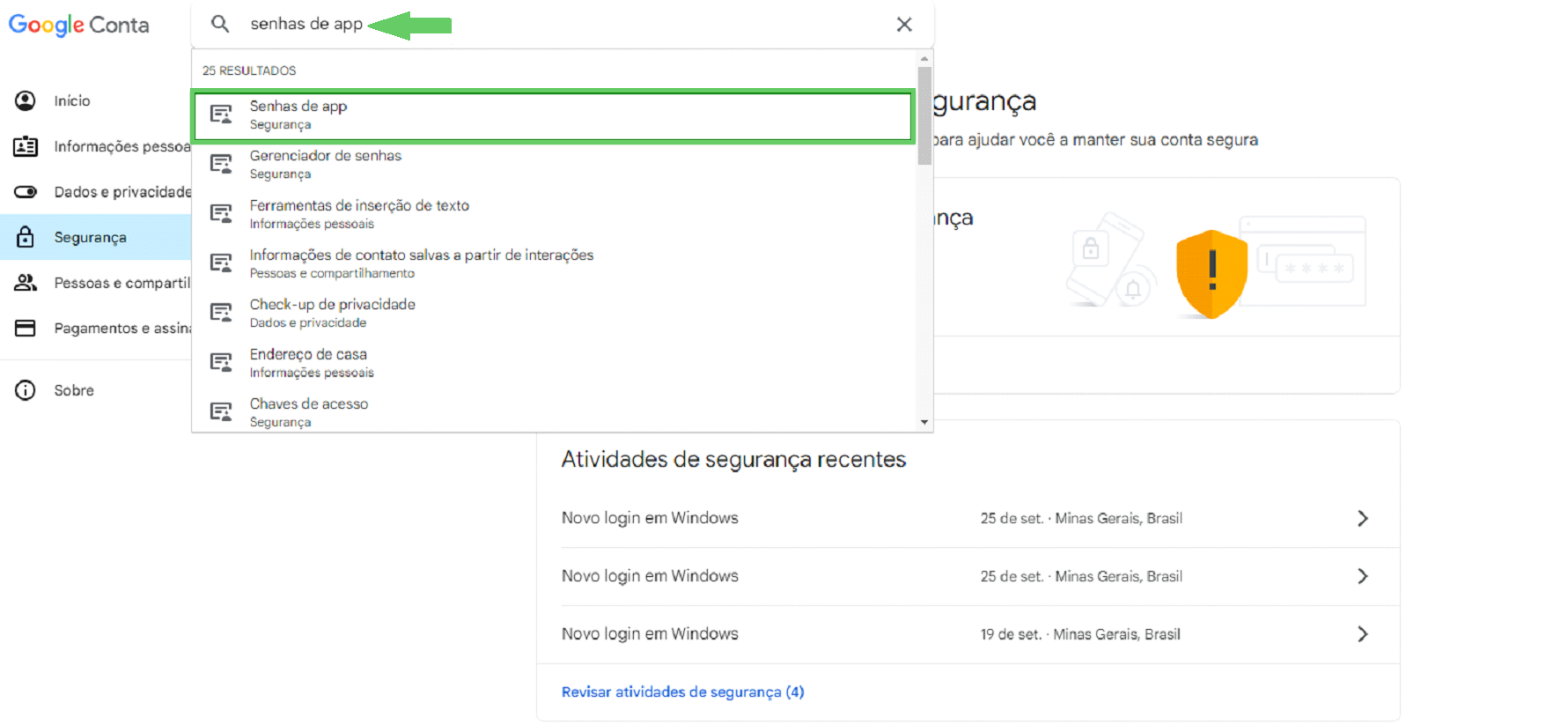Screen dimensions: 1568x725
Task: Pick the Check-up de privacidade result
Action: click(553, 313)
